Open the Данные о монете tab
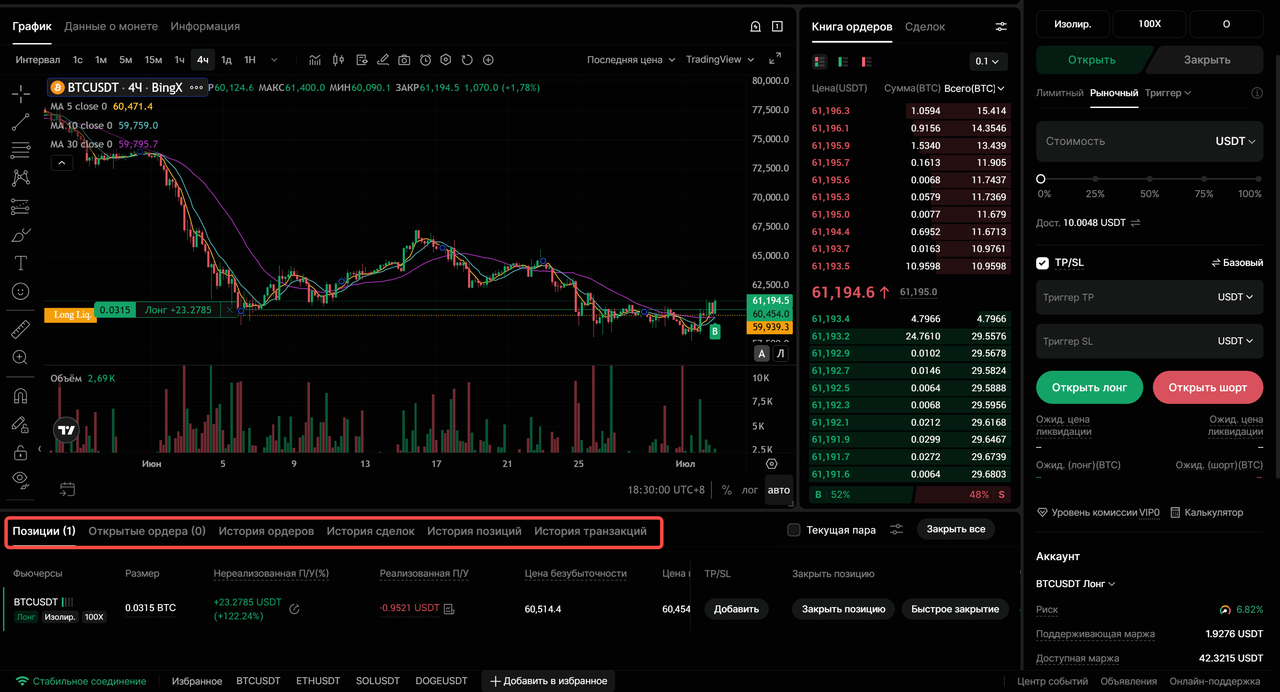This screenshot has height=692, width=1280. [x=111, y=26]
